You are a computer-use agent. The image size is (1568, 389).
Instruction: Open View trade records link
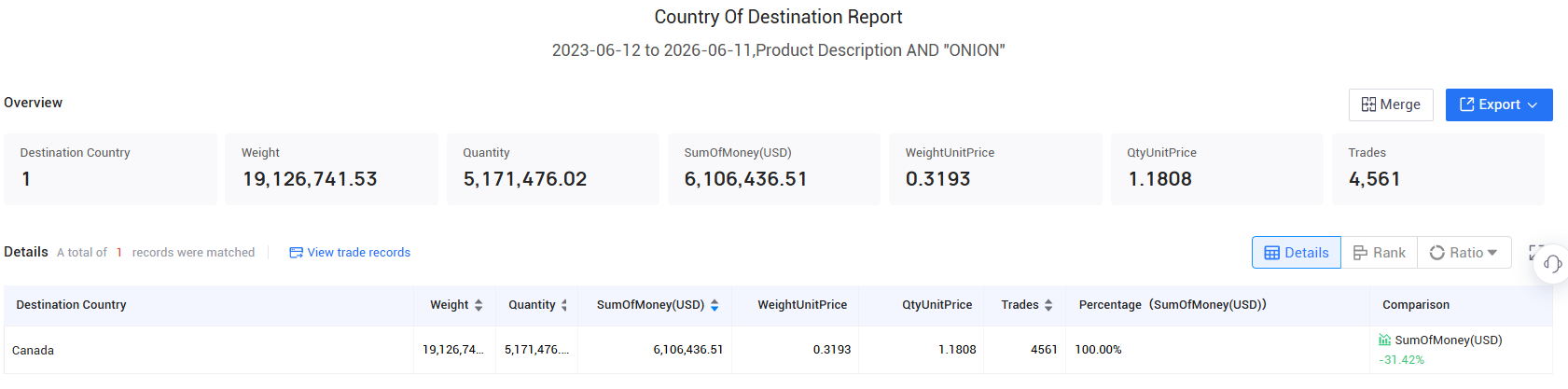pyautogui.click(x=350, y=253)
